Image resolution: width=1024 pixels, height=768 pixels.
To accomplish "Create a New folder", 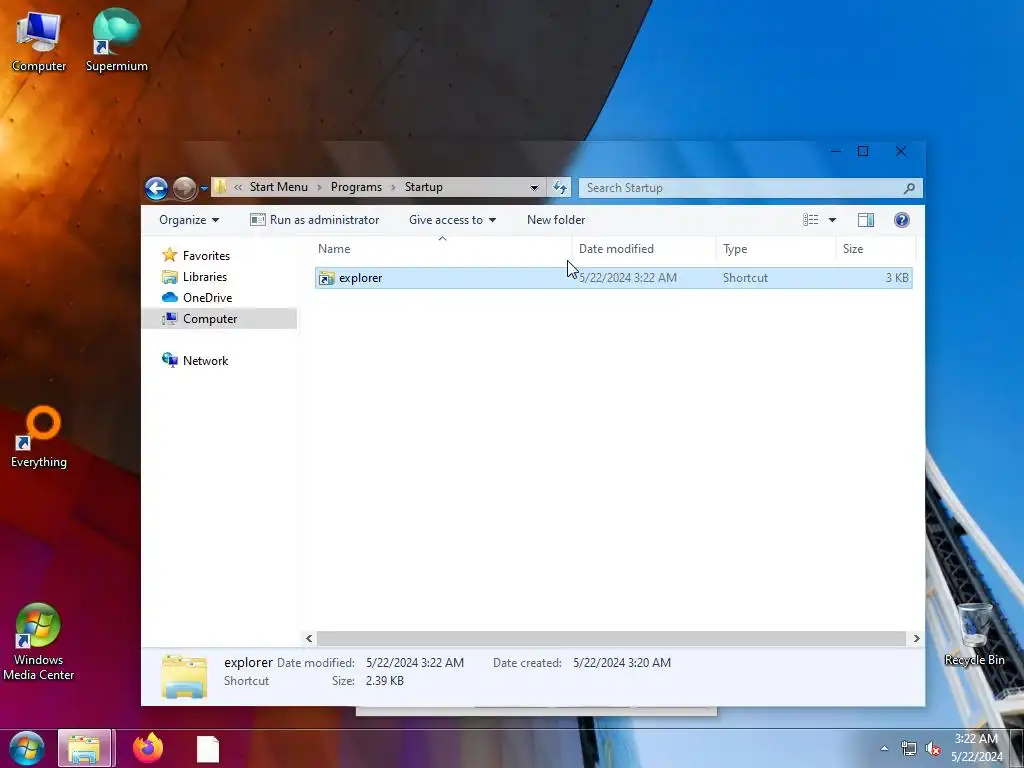I will tap(556, 220).
